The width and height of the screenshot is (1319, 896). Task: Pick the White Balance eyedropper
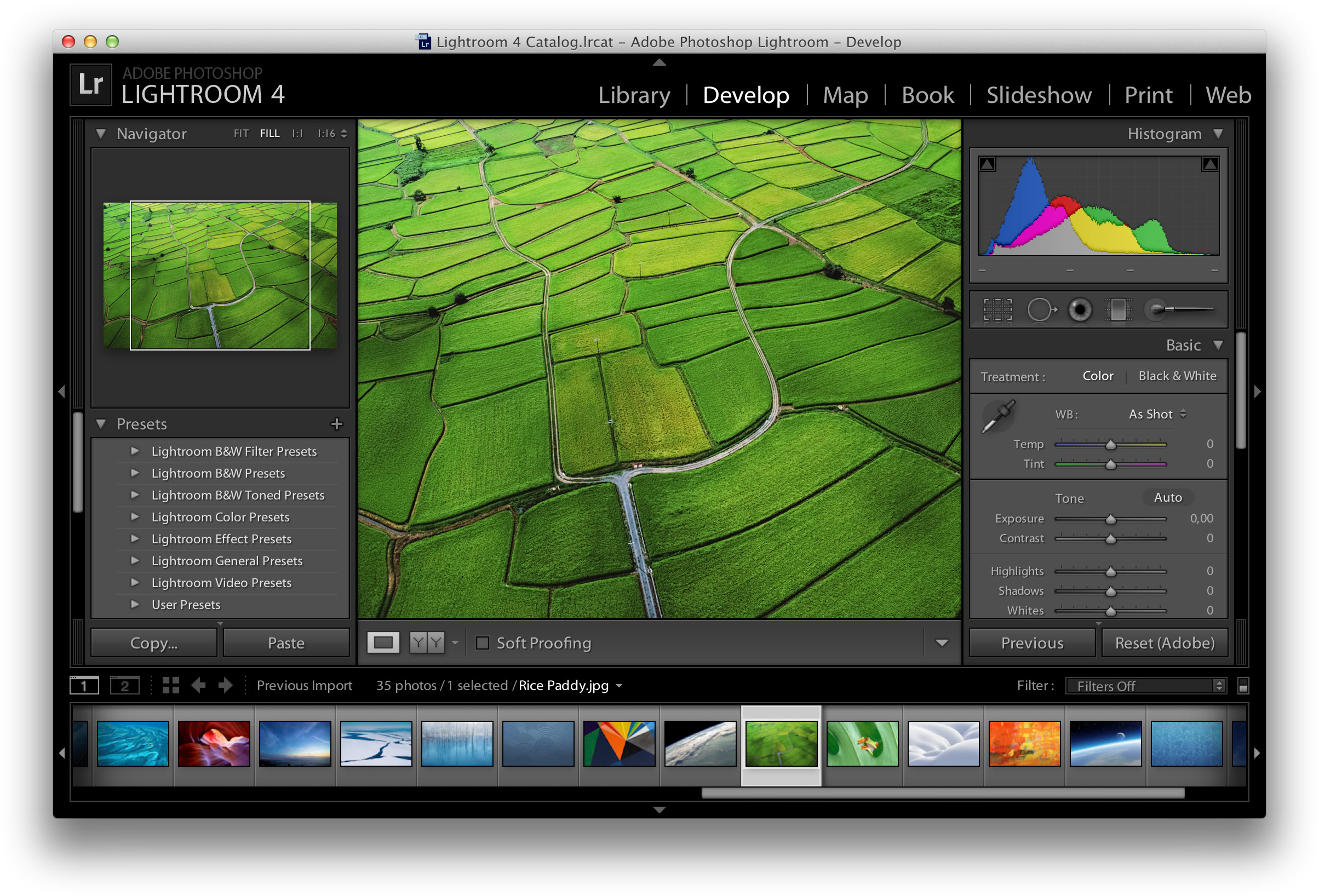(999, 416)
